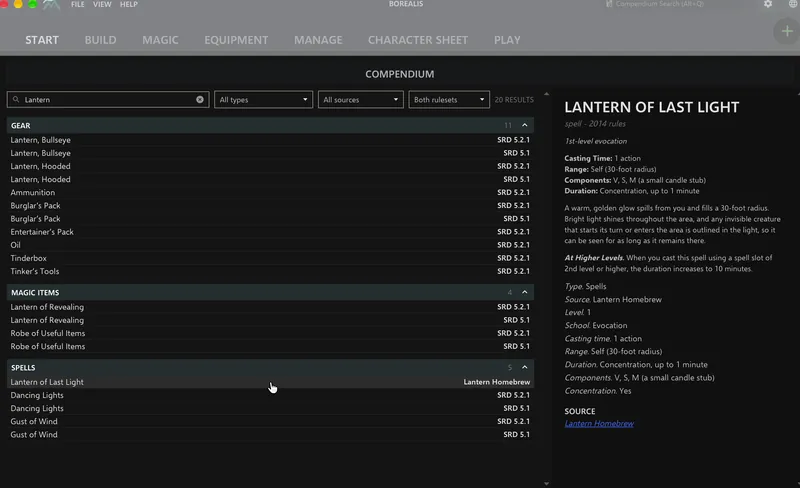This screenshot has width=800, height=488.
Task: Select Lantern, Bullseye SRD 5.2.1 row
Action: [270, 140]
